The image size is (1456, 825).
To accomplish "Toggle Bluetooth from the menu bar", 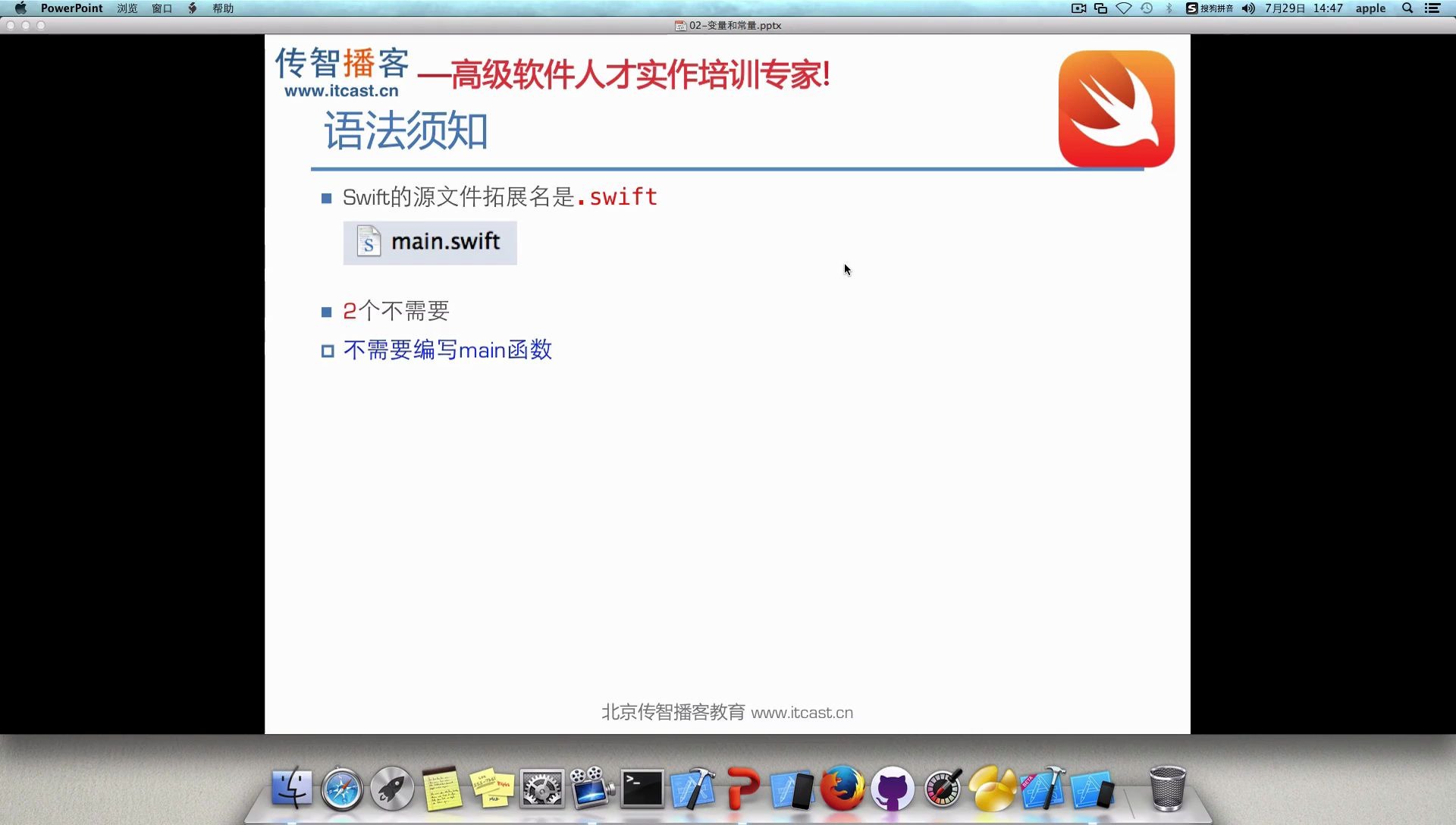I will click(x=1169, y=8).
